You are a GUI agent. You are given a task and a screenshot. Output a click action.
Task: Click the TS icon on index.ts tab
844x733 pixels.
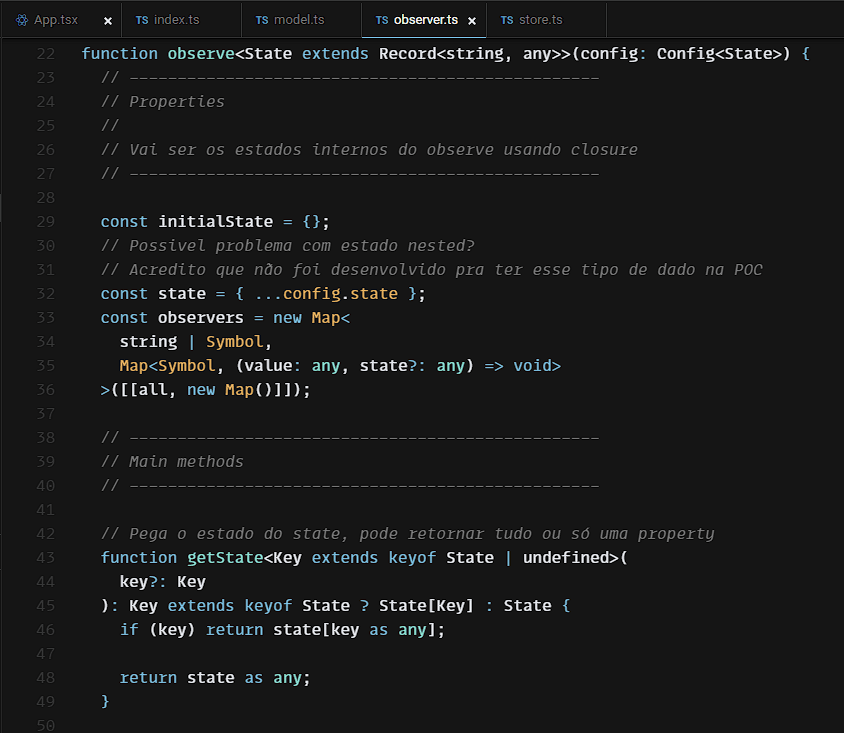point(142,20)
